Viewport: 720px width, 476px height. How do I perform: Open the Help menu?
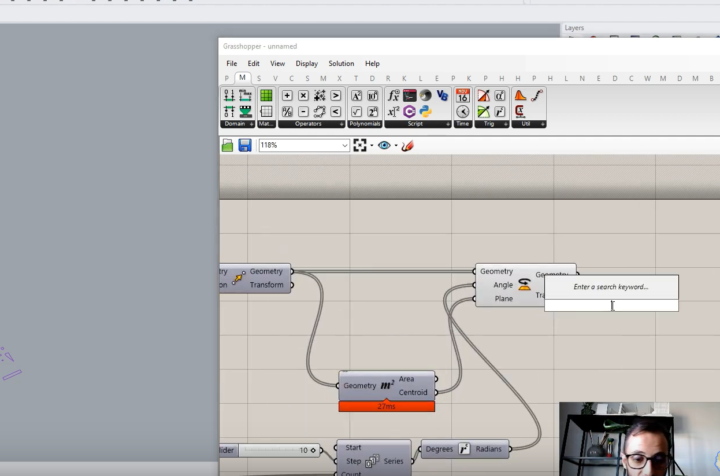click(372, 63)
